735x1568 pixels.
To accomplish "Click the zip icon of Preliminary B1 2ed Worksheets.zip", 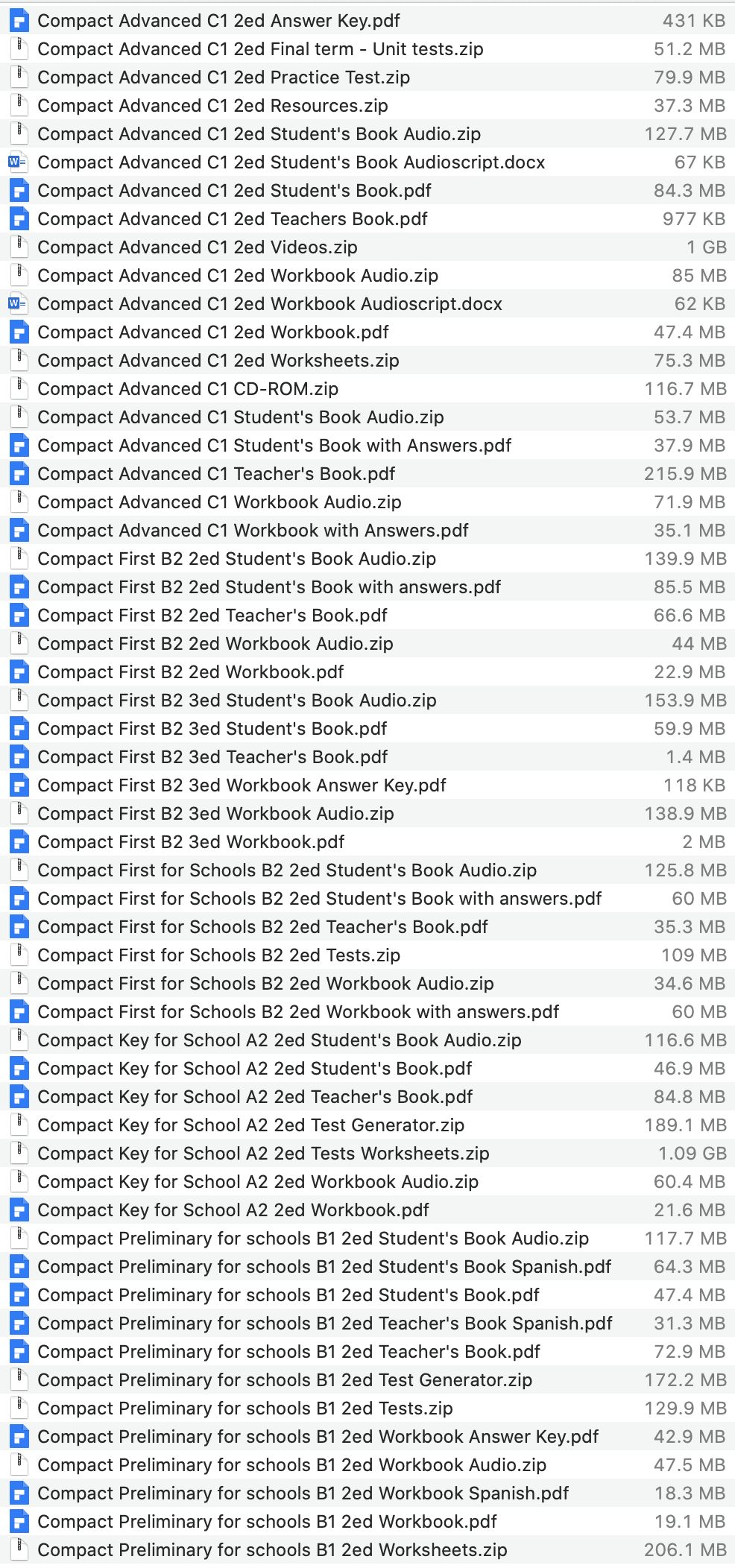I will [x=19, y=1550].
